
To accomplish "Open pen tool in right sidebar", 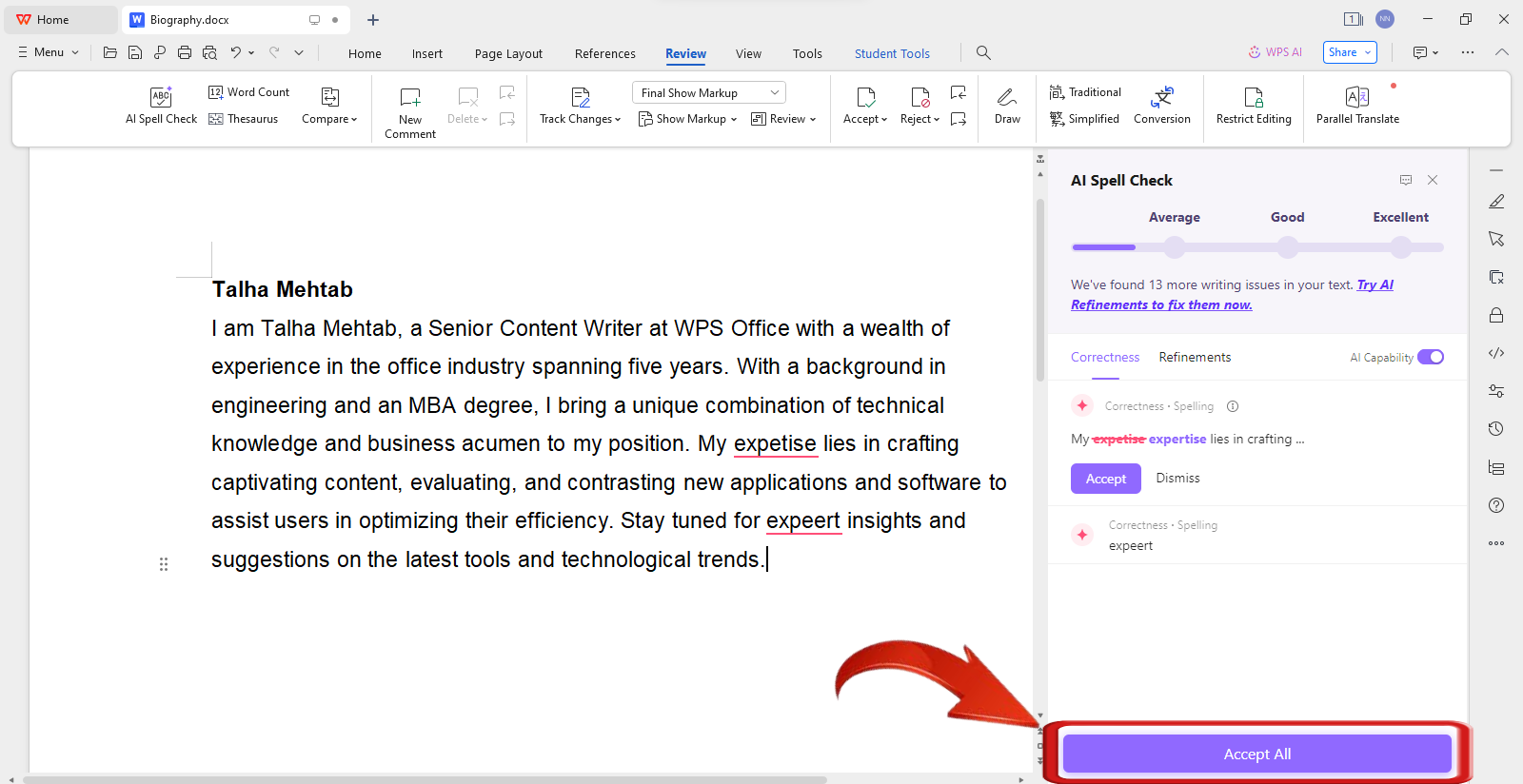I will (1496, 201).
